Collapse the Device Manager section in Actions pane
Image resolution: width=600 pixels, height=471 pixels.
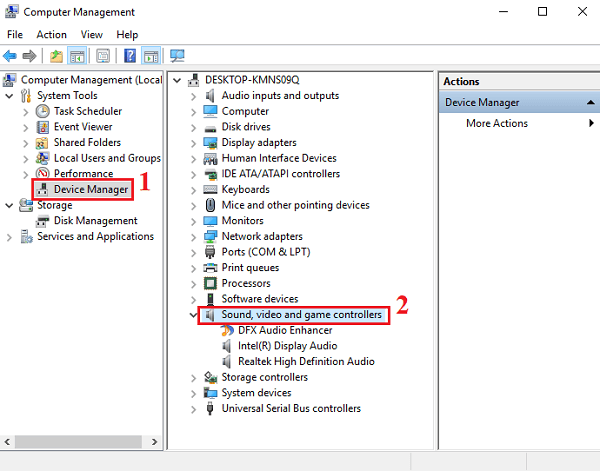(x=590, y=102)
